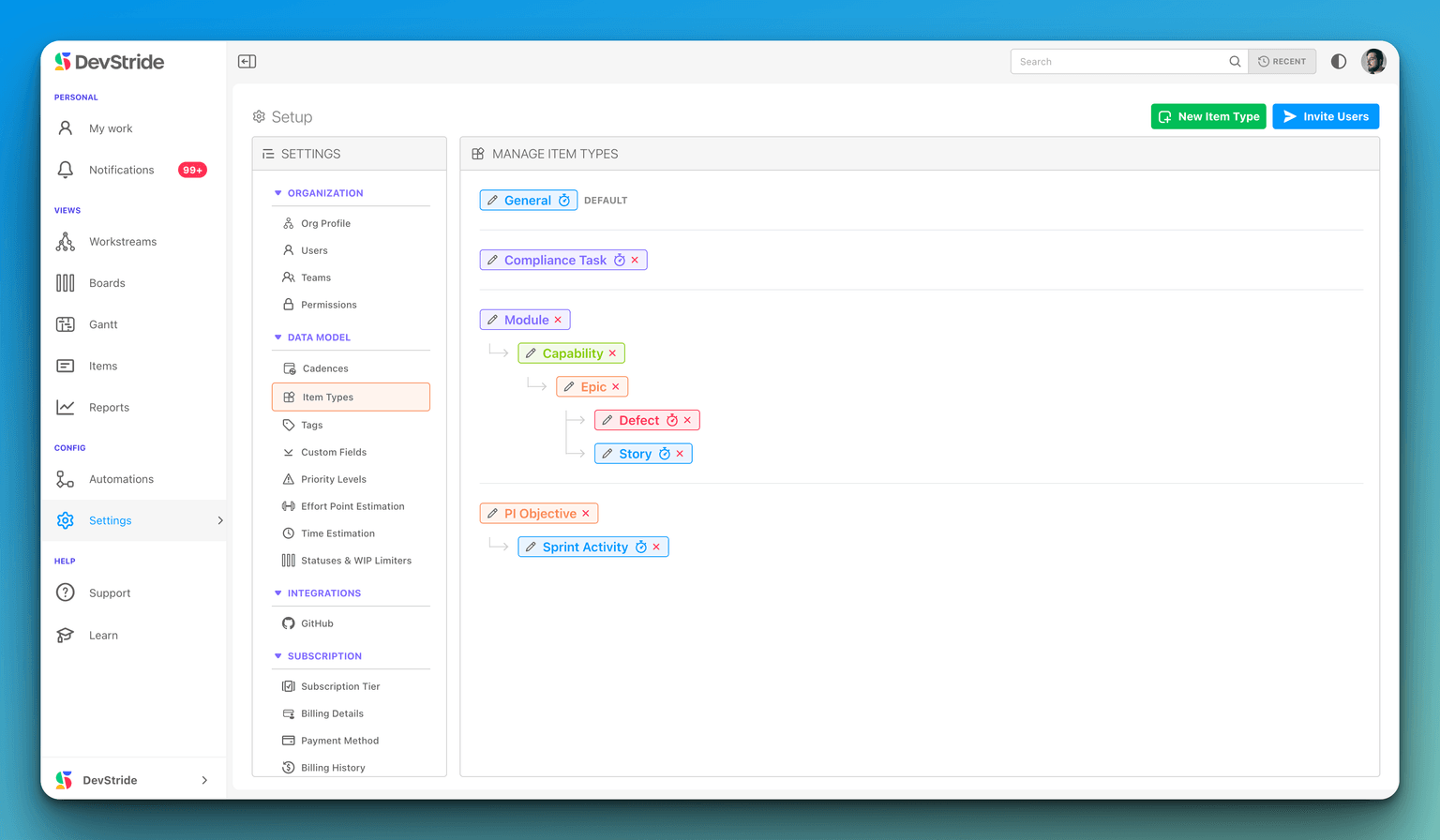Delete the Defect item type
1440x840 pixels.
click(x=687, y=420)
